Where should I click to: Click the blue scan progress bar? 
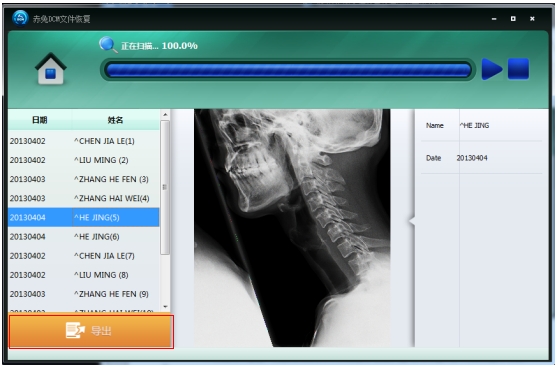[288, 70]
